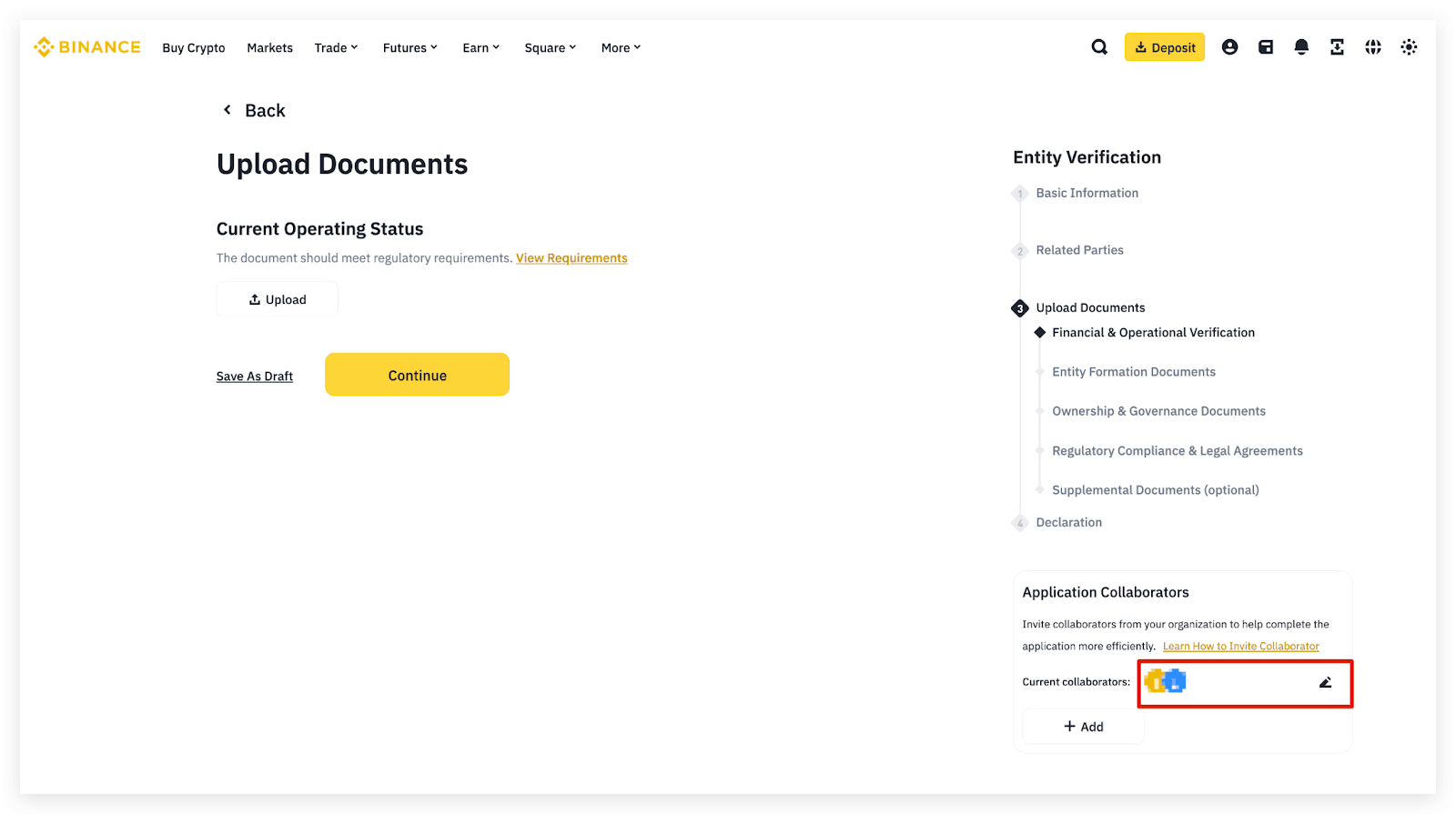Click the edit collaborators pencil icon

click(1325, 682)
